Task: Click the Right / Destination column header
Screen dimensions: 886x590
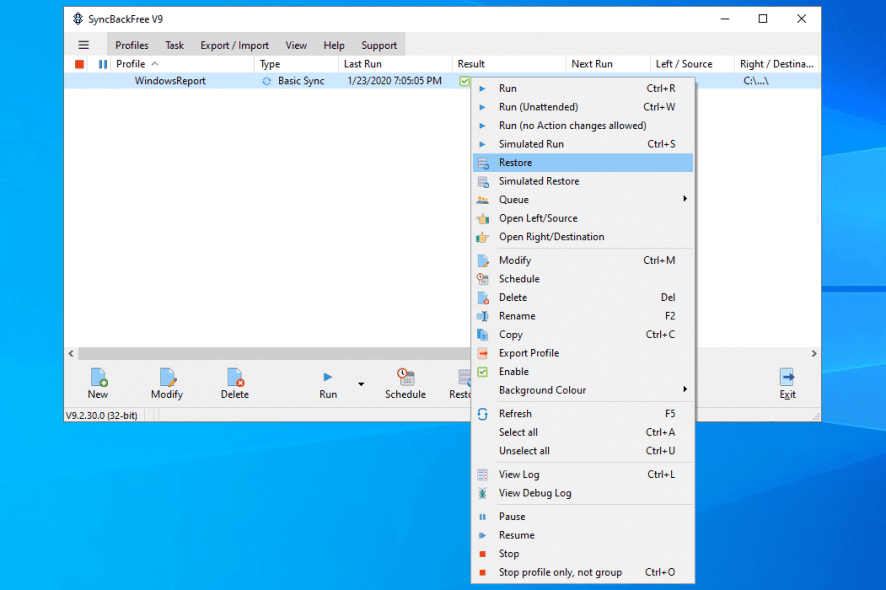Action: [777, 64]
